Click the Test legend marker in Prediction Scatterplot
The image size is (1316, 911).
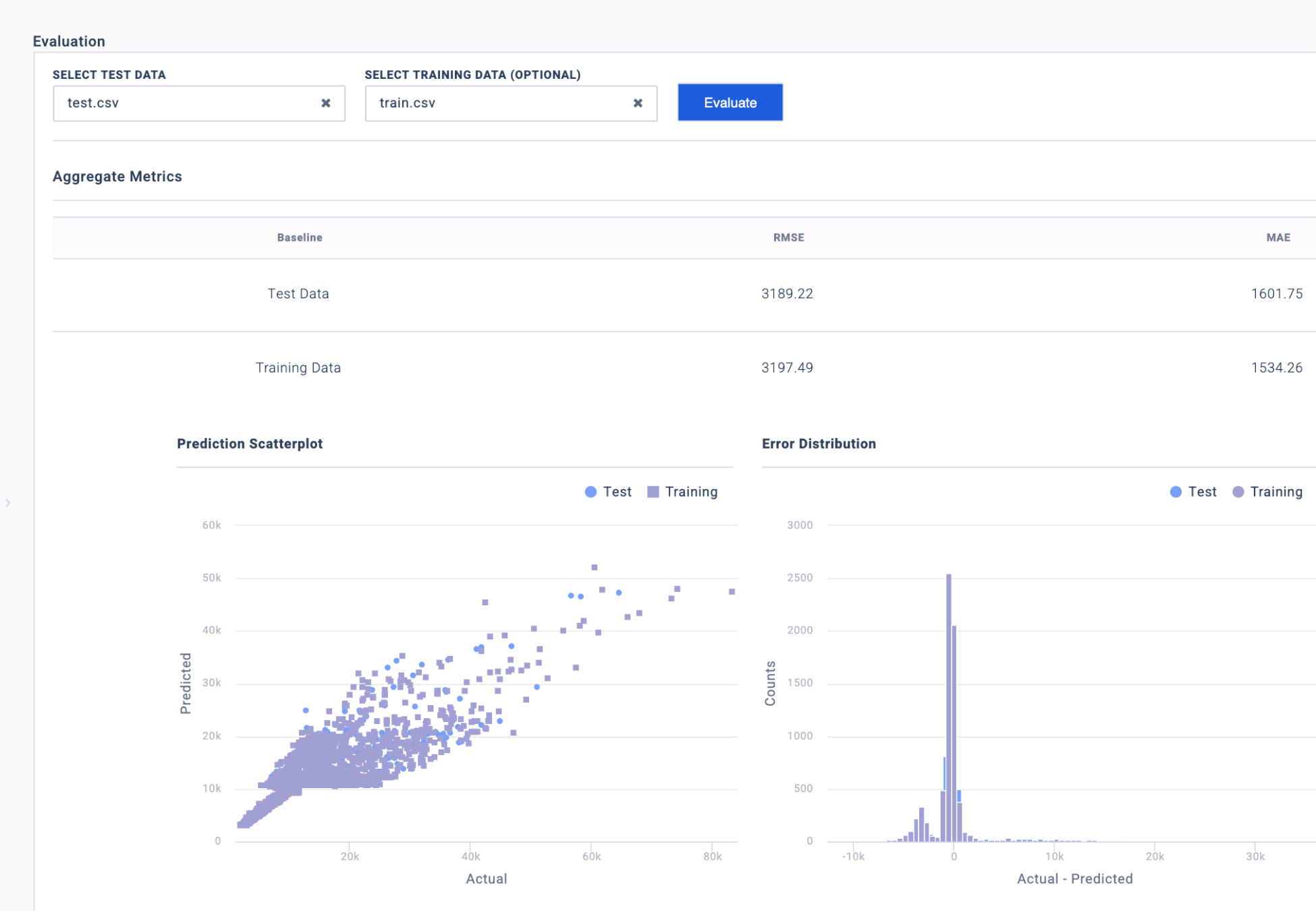590,491
